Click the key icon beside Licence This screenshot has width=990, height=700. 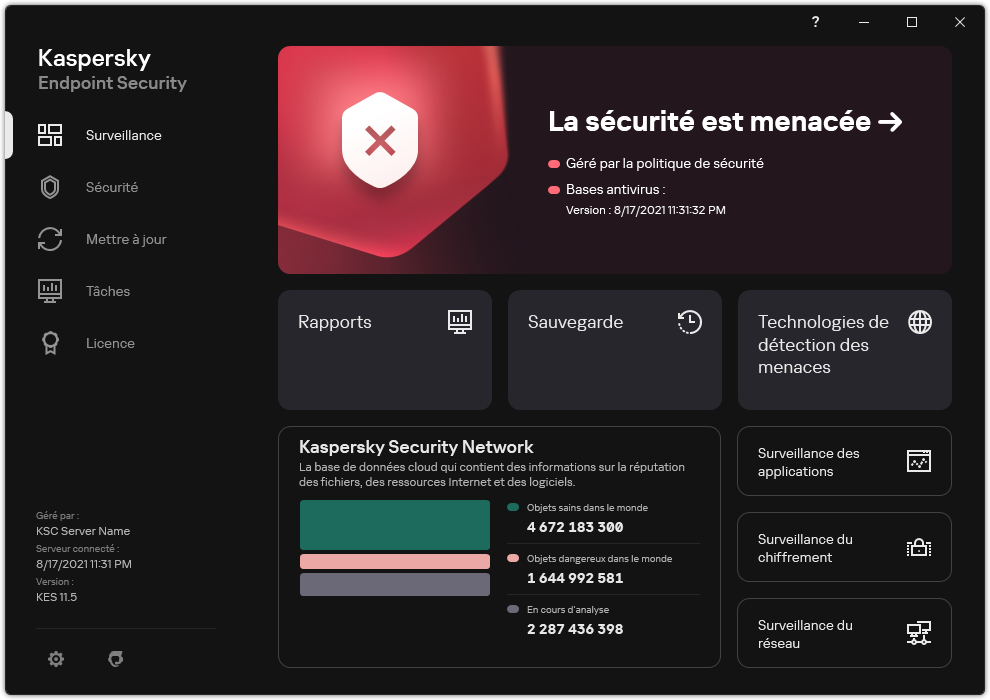pos(50,343)
